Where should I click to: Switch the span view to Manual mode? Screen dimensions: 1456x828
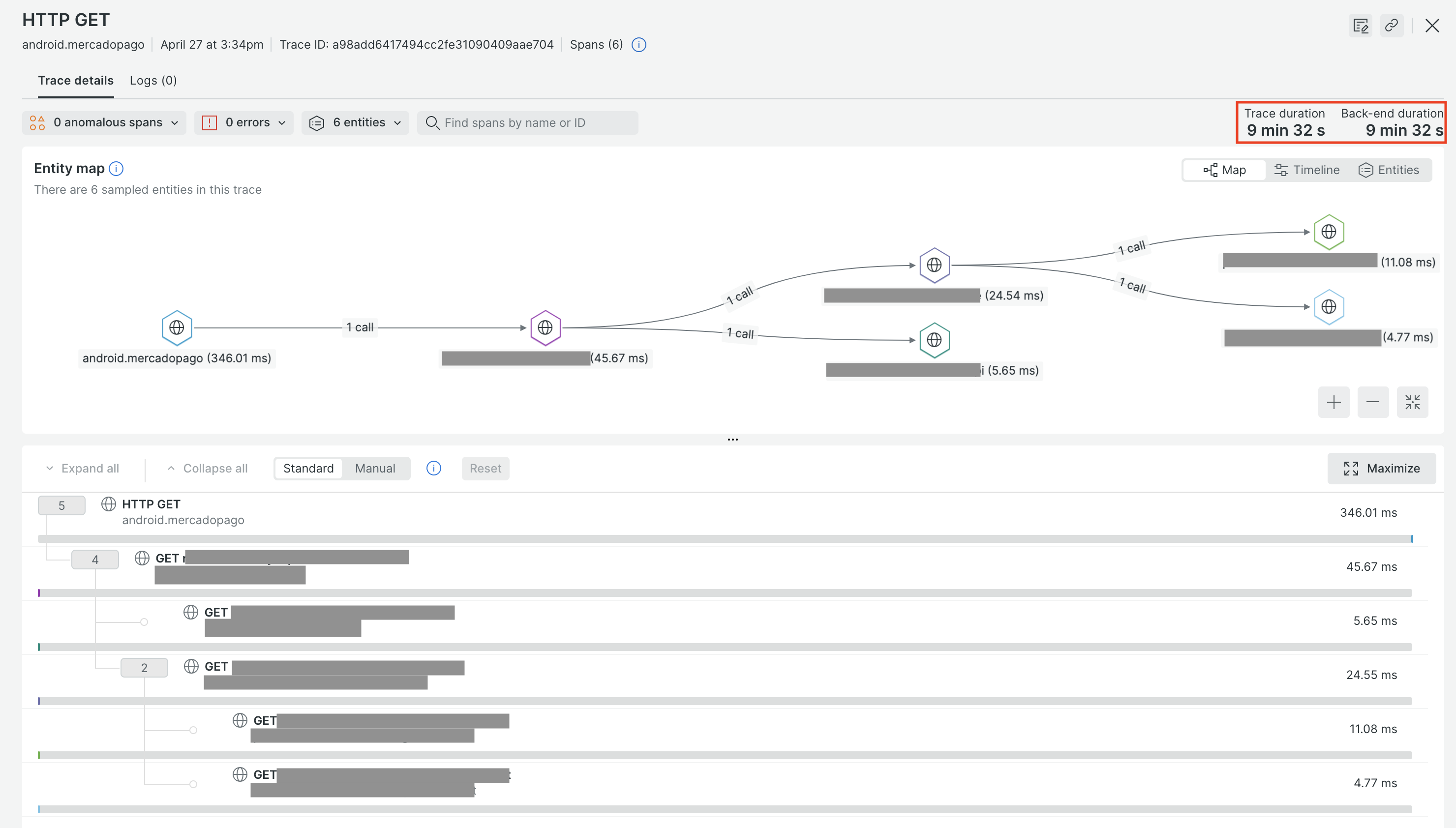[375, 468]
